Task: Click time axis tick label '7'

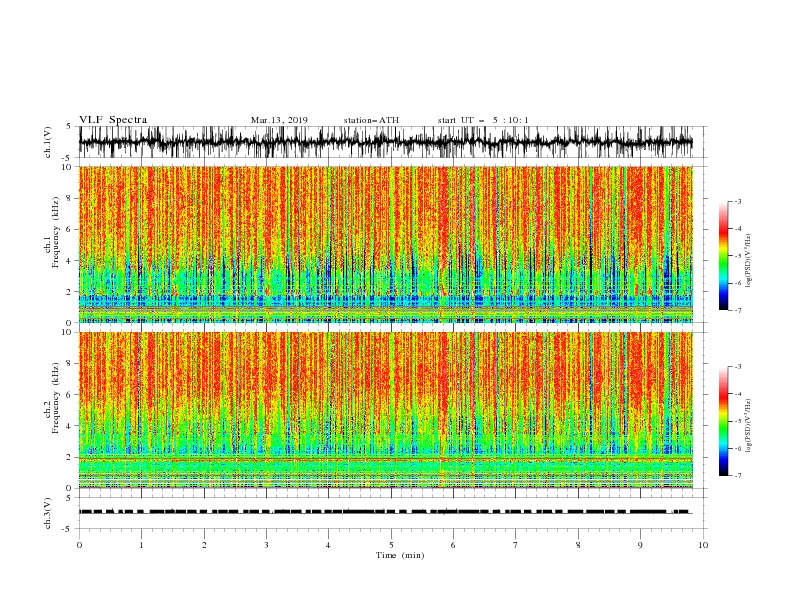Action: point(516,545)
